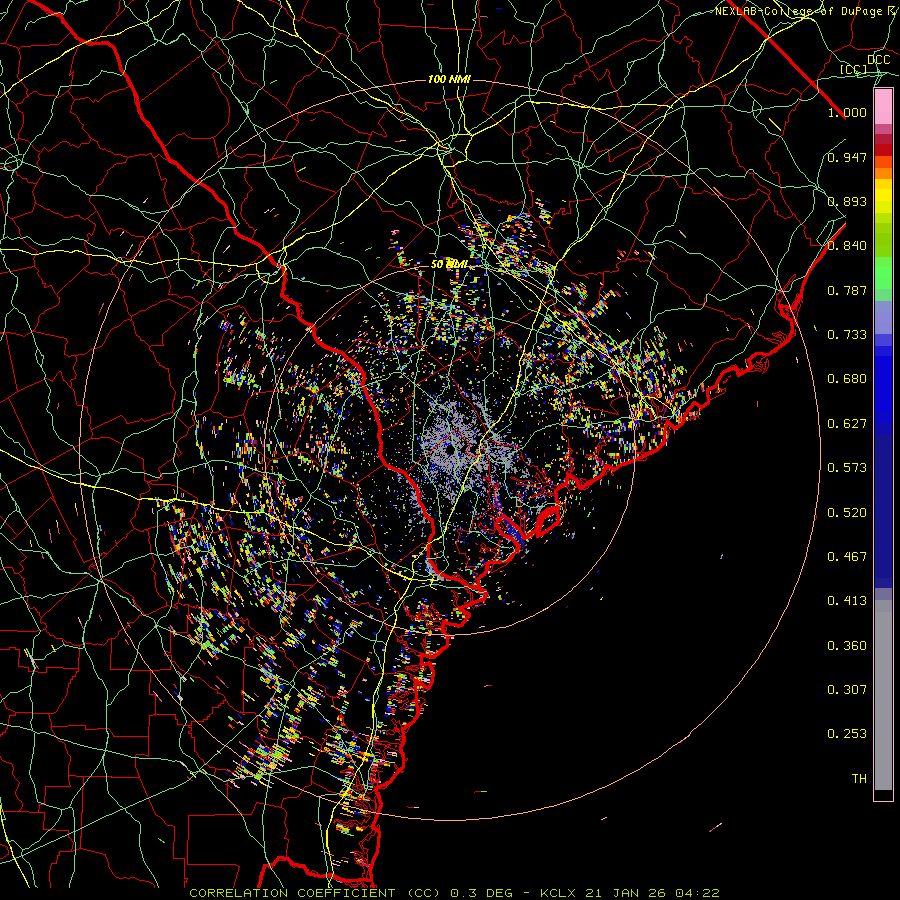Viewport: 900px width, 900px height.
Task: Pick the pink top color bar segment
Action: point(883,107)
